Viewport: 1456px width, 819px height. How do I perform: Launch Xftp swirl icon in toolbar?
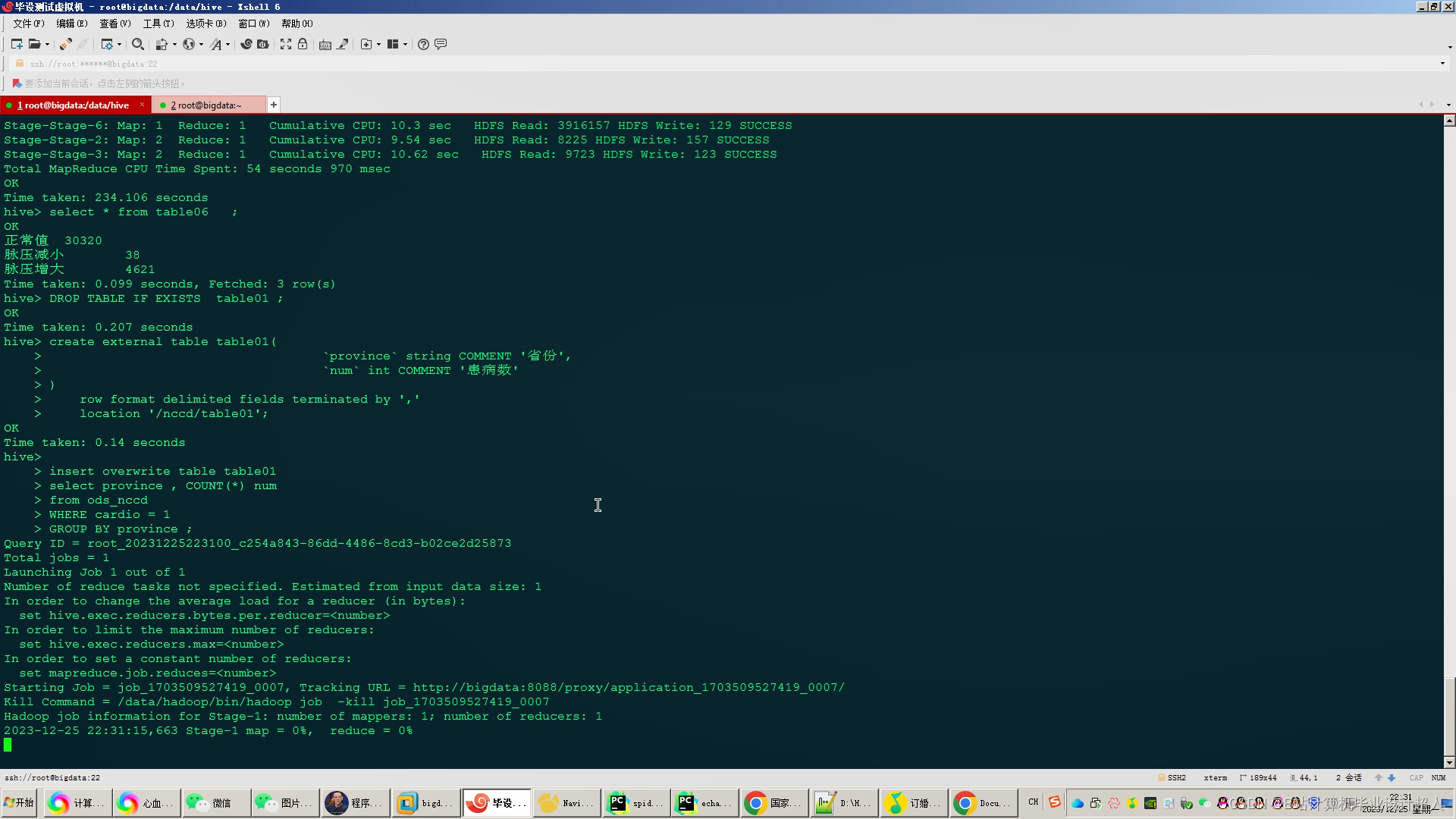(x=246, y=44)
